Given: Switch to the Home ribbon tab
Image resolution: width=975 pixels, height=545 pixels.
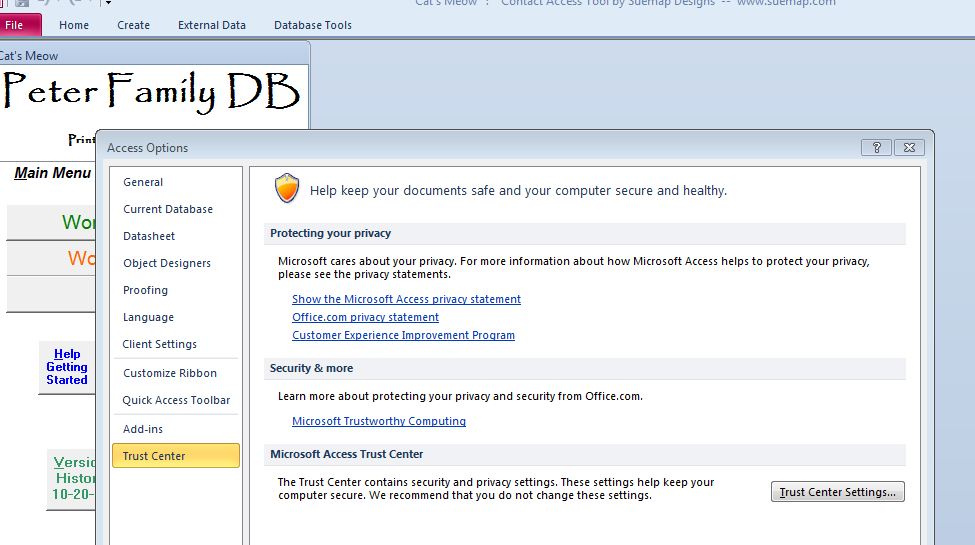Looking at the screenshot, I should point(74,25).
